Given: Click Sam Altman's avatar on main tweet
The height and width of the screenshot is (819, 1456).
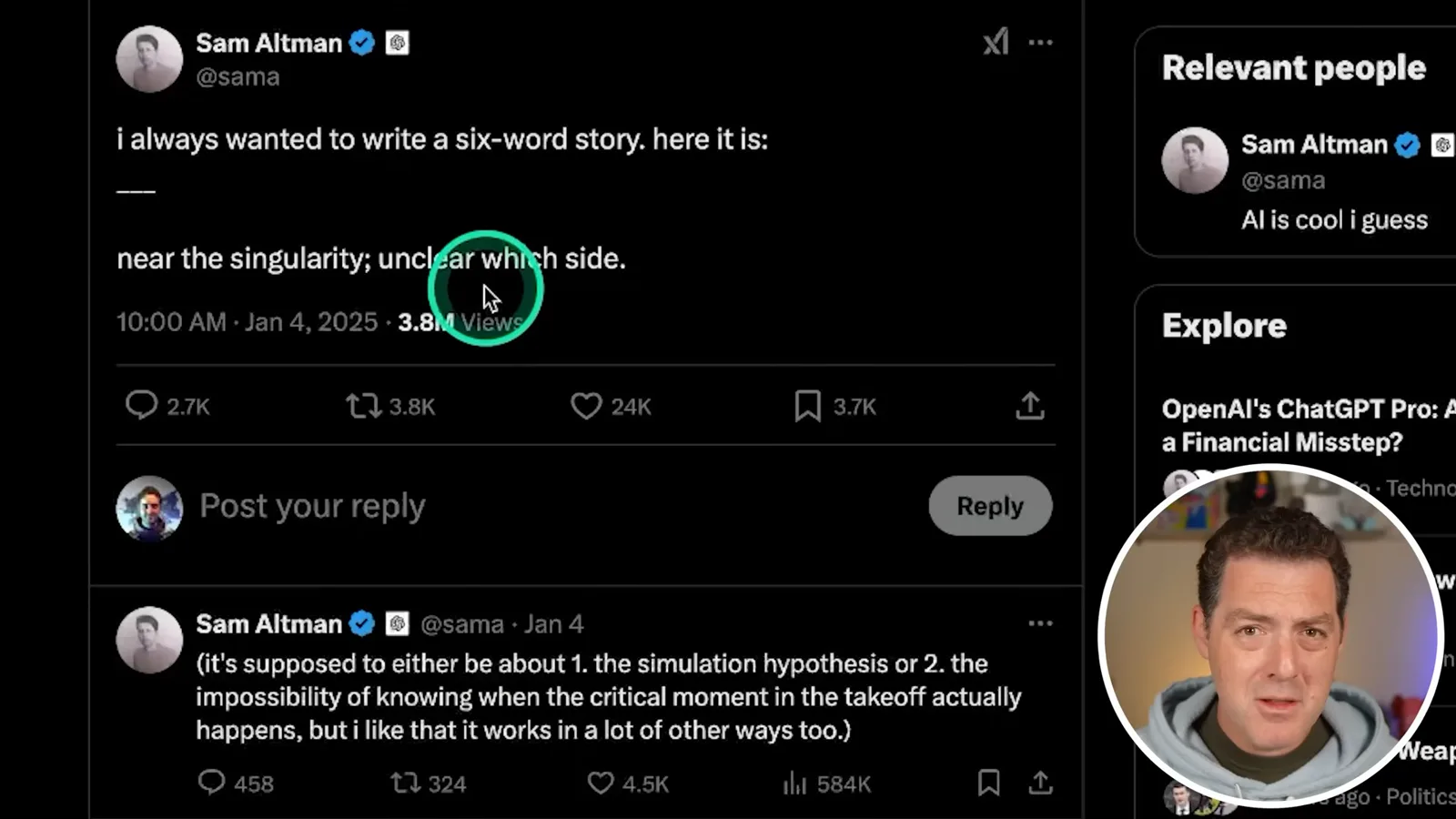Looking at the screenshot, I should click(x=149, y=59).
